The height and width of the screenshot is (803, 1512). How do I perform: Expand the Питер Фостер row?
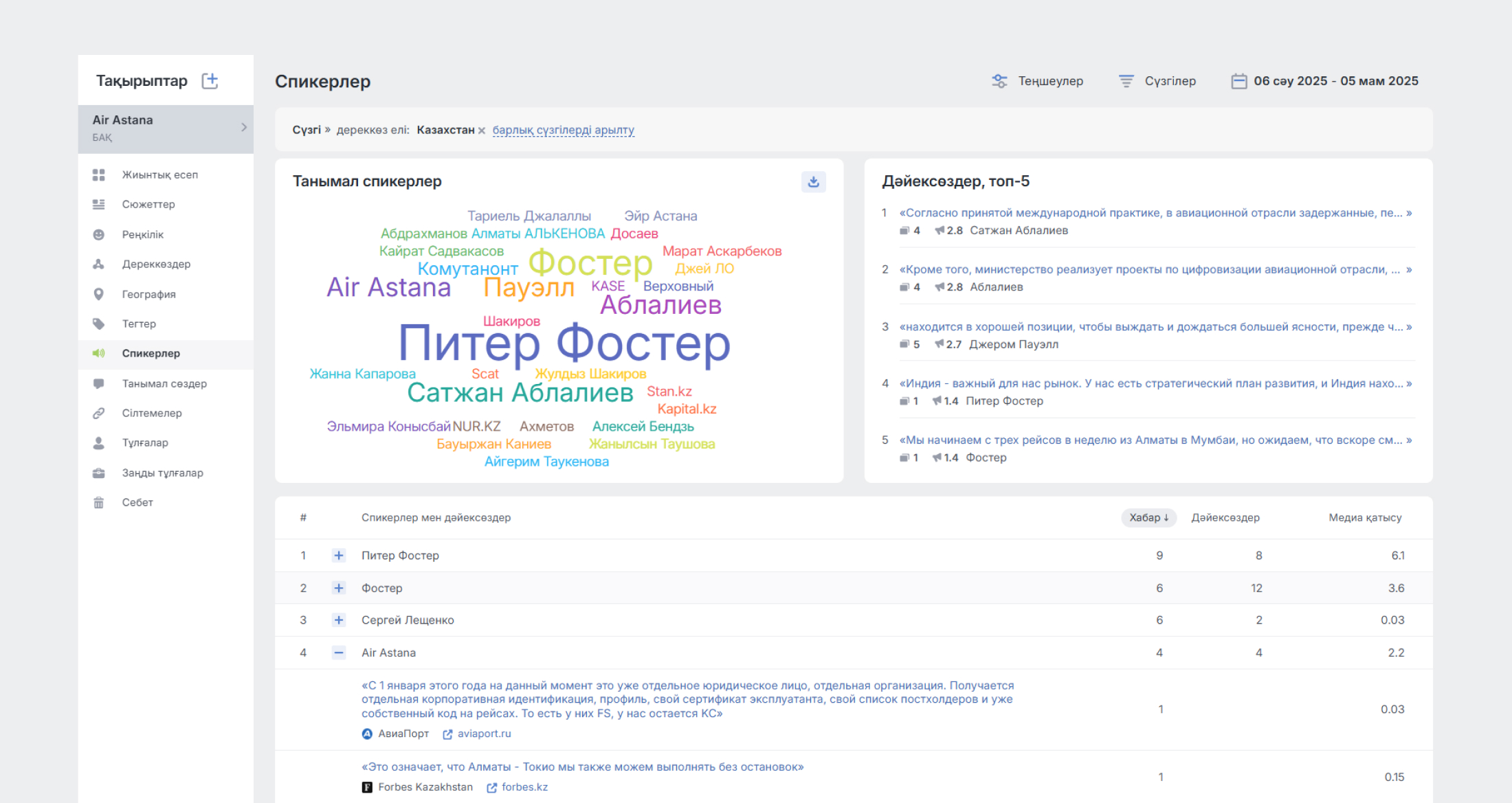point(339,556)
